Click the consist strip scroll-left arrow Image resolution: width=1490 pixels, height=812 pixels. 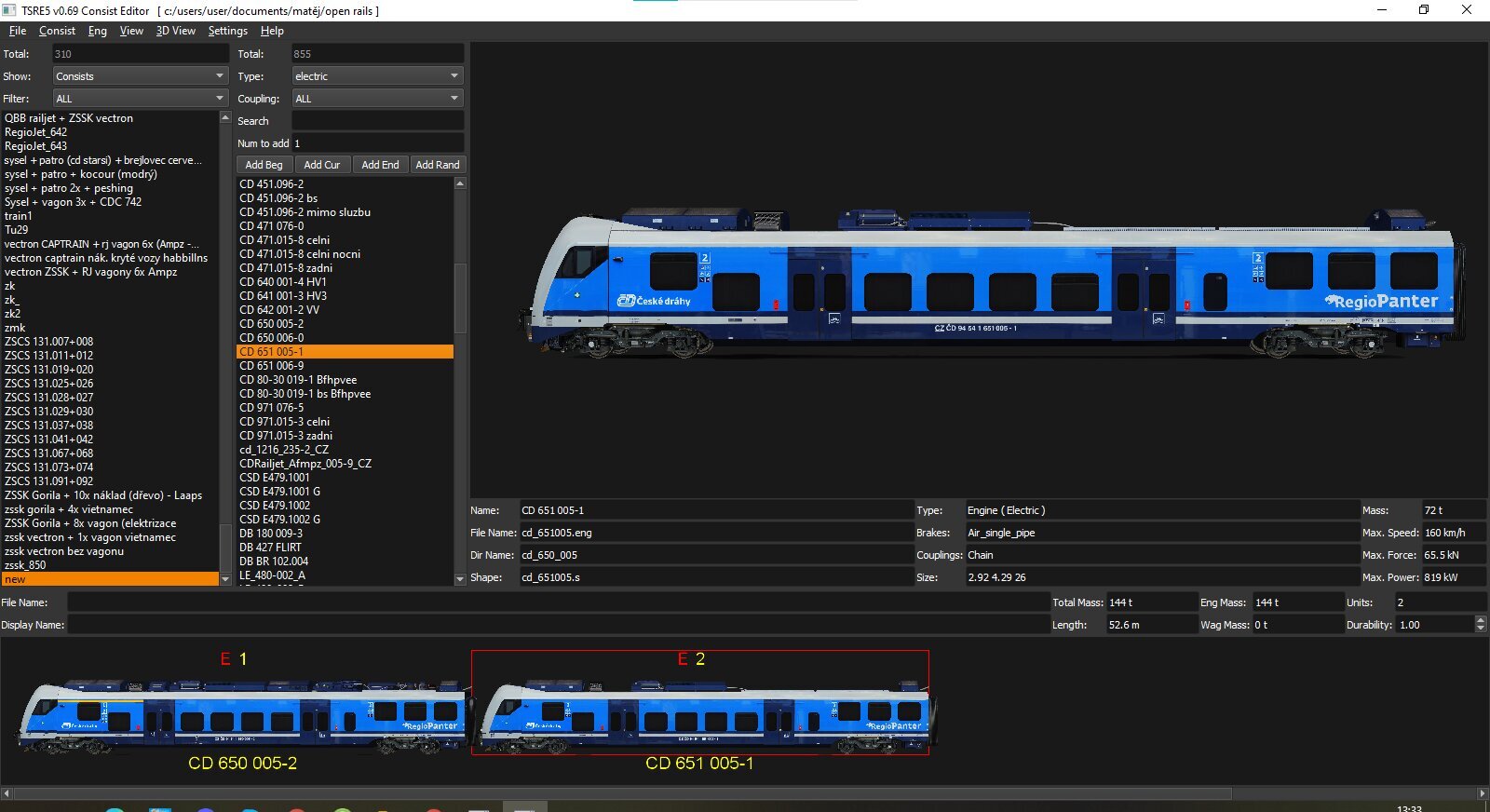pos(7,793)
